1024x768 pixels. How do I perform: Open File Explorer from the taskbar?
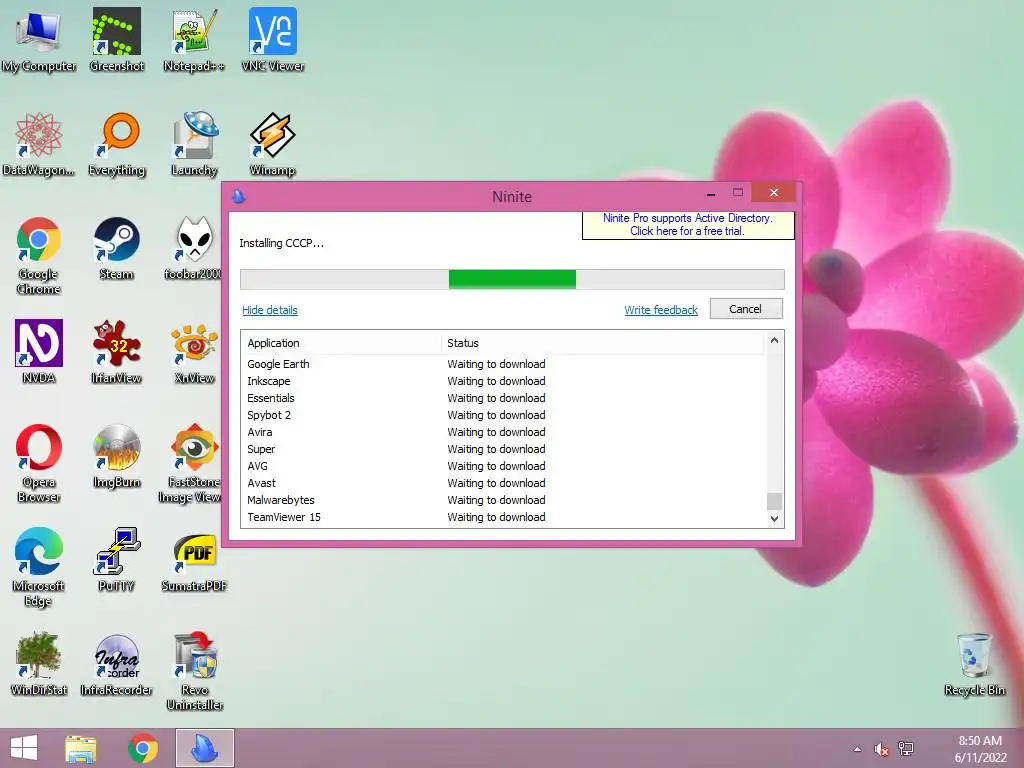click(80, 748)
